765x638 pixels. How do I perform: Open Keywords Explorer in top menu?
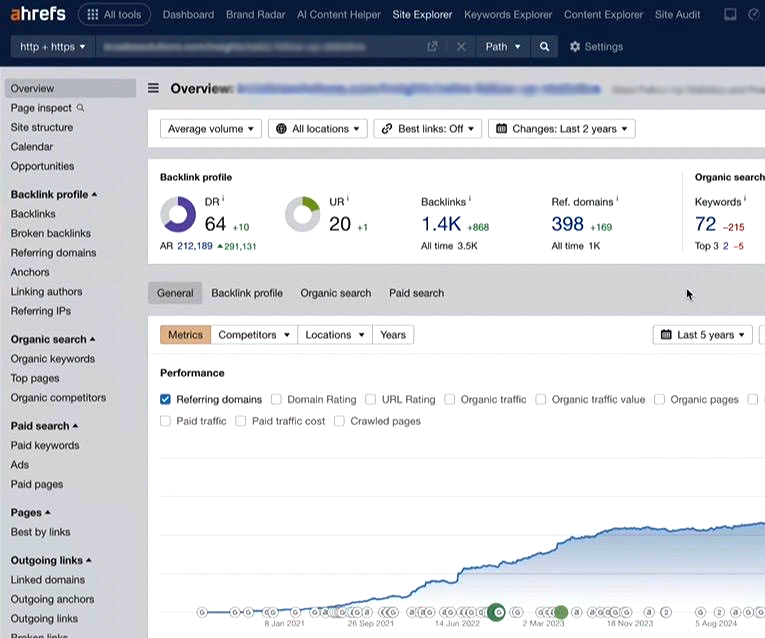508,15
